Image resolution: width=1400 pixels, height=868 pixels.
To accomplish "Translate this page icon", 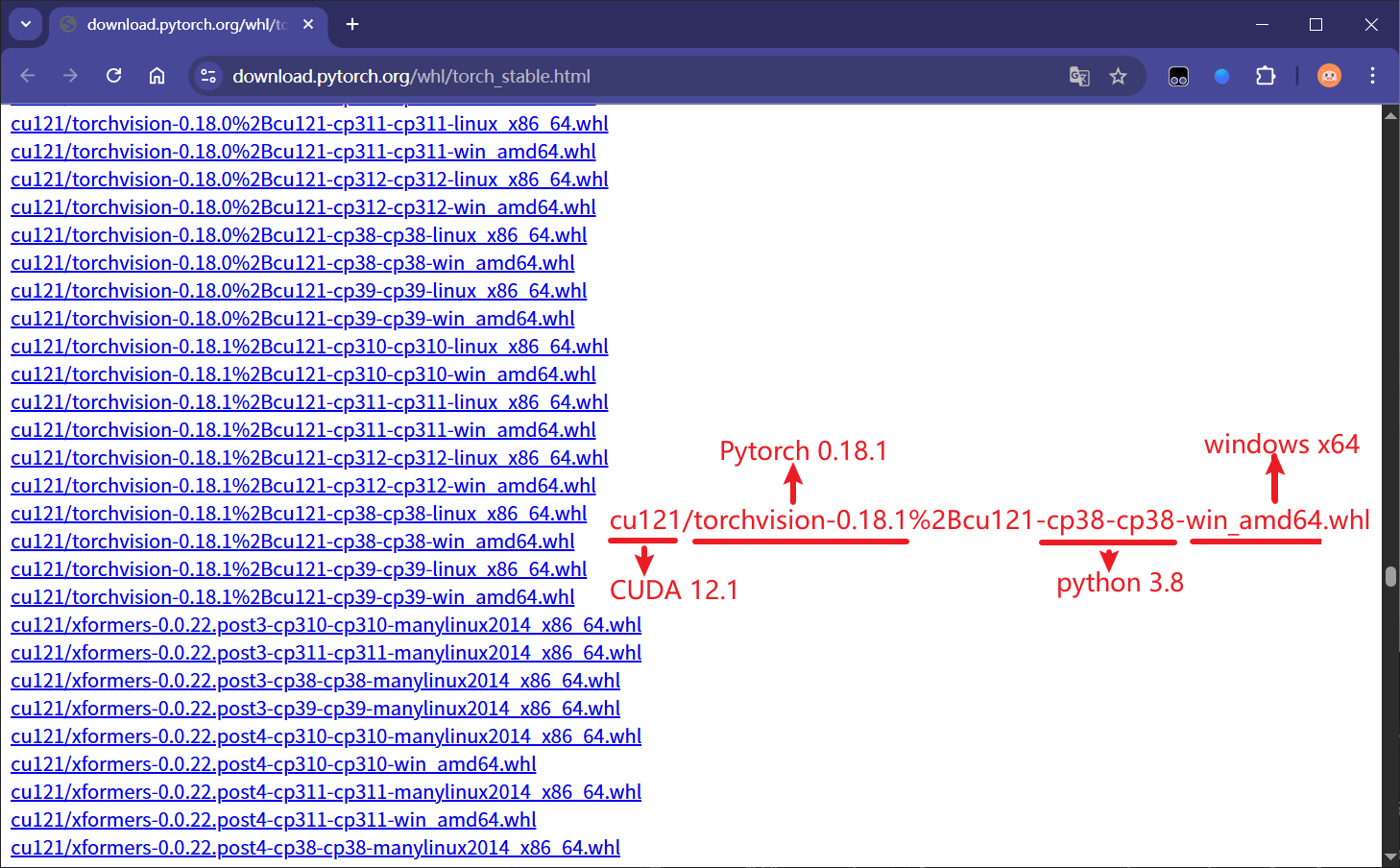I will coord(1079,76).
